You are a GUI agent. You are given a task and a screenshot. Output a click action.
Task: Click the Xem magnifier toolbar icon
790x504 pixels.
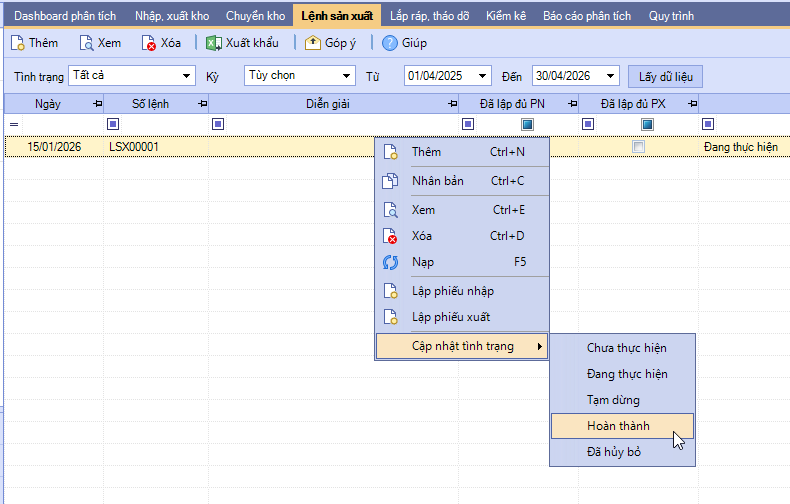coord(86,43)
